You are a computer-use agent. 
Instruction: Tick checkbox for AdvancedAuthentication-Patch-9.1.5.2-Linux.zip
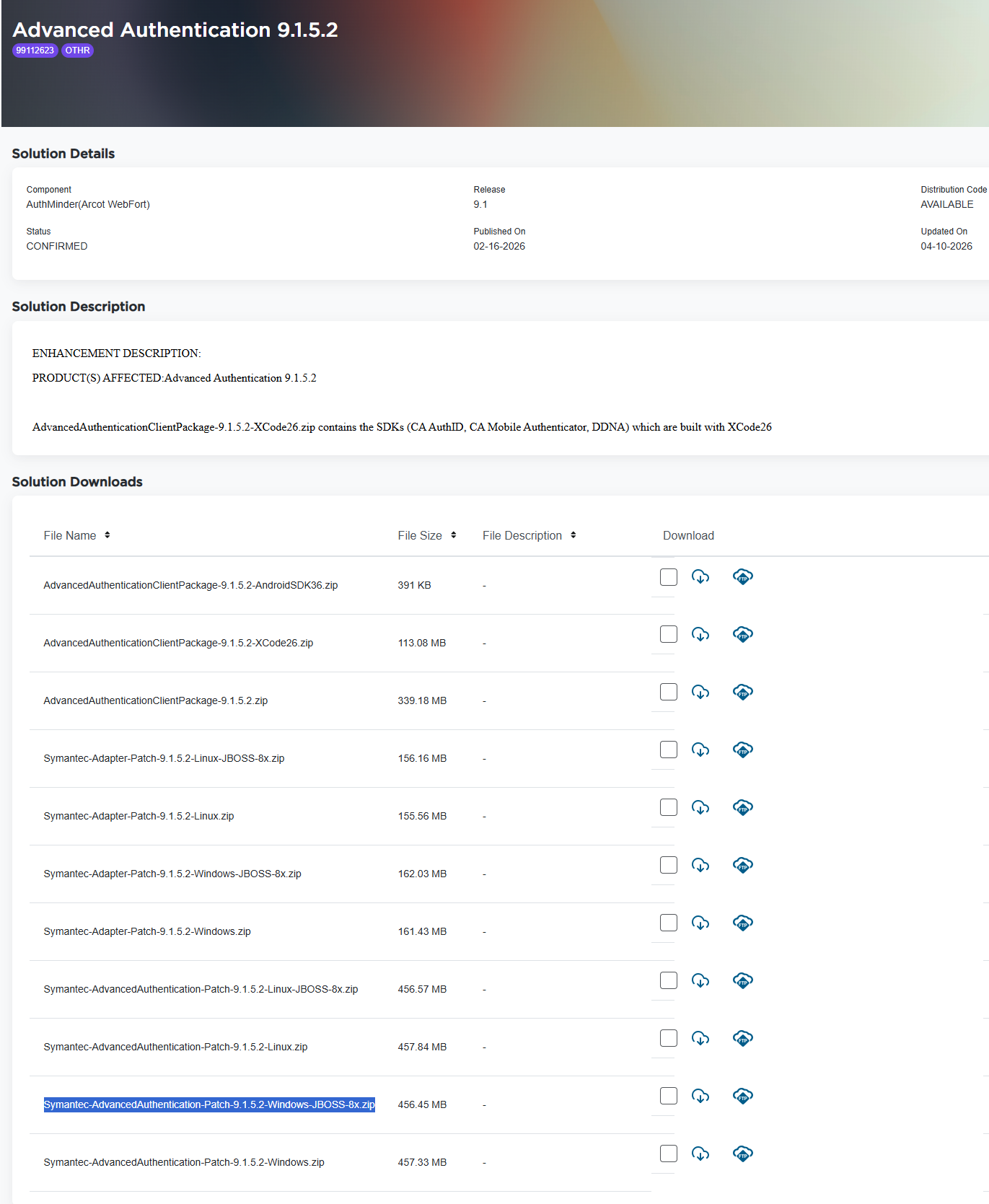click(x=669, y=1039)
